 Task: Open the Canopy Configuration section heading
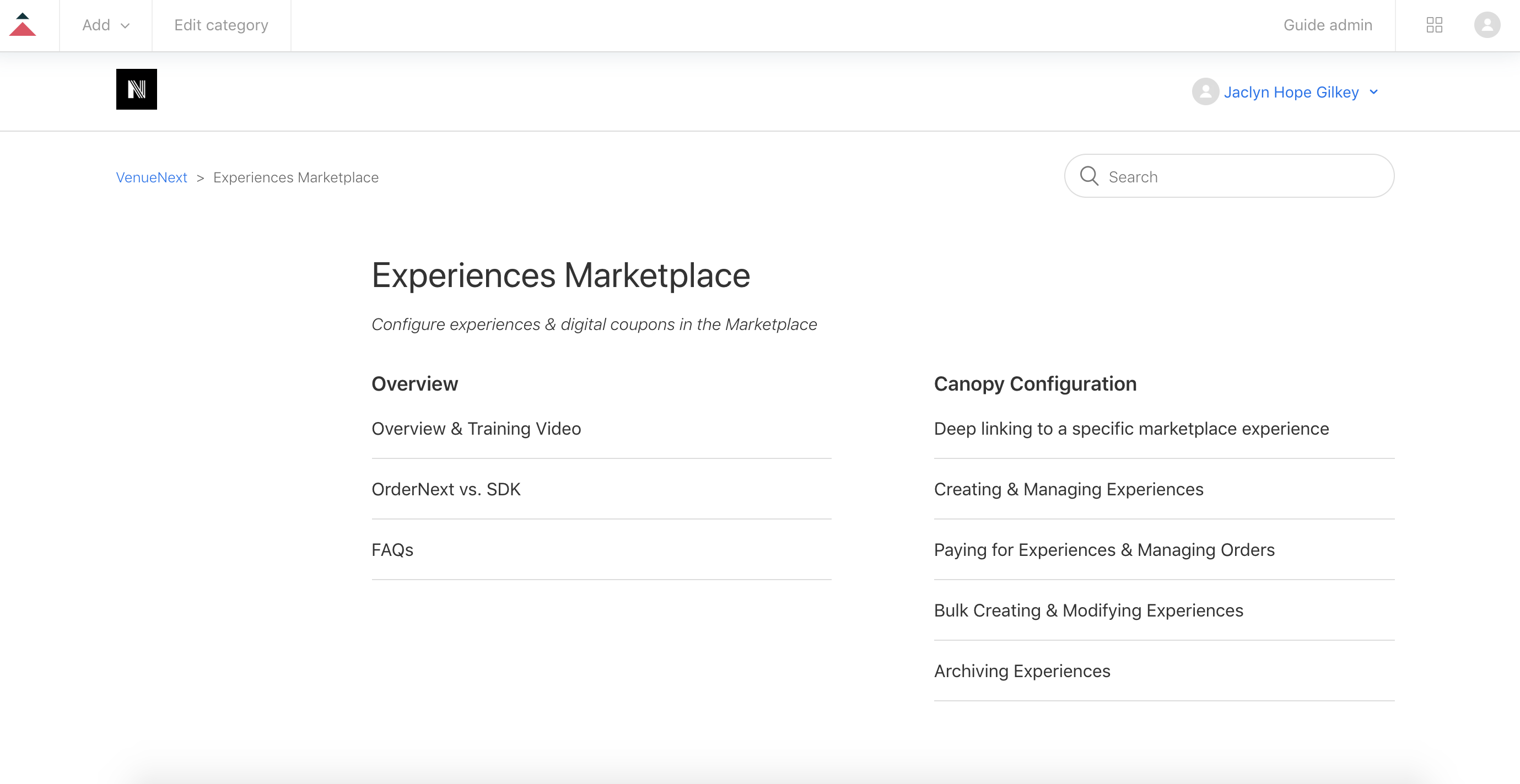click(1035, 384)
